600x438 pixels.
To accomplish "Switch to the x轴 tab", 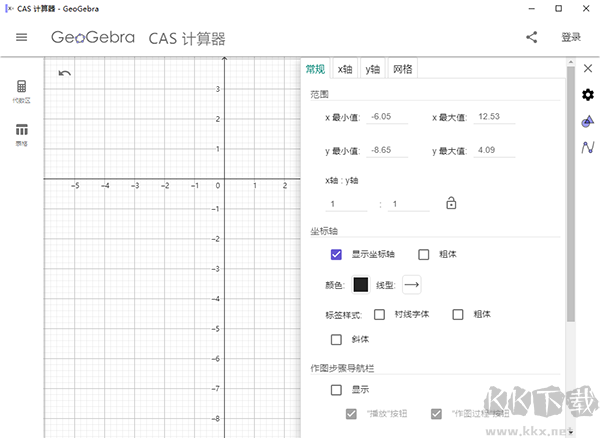I will point(345,69).
